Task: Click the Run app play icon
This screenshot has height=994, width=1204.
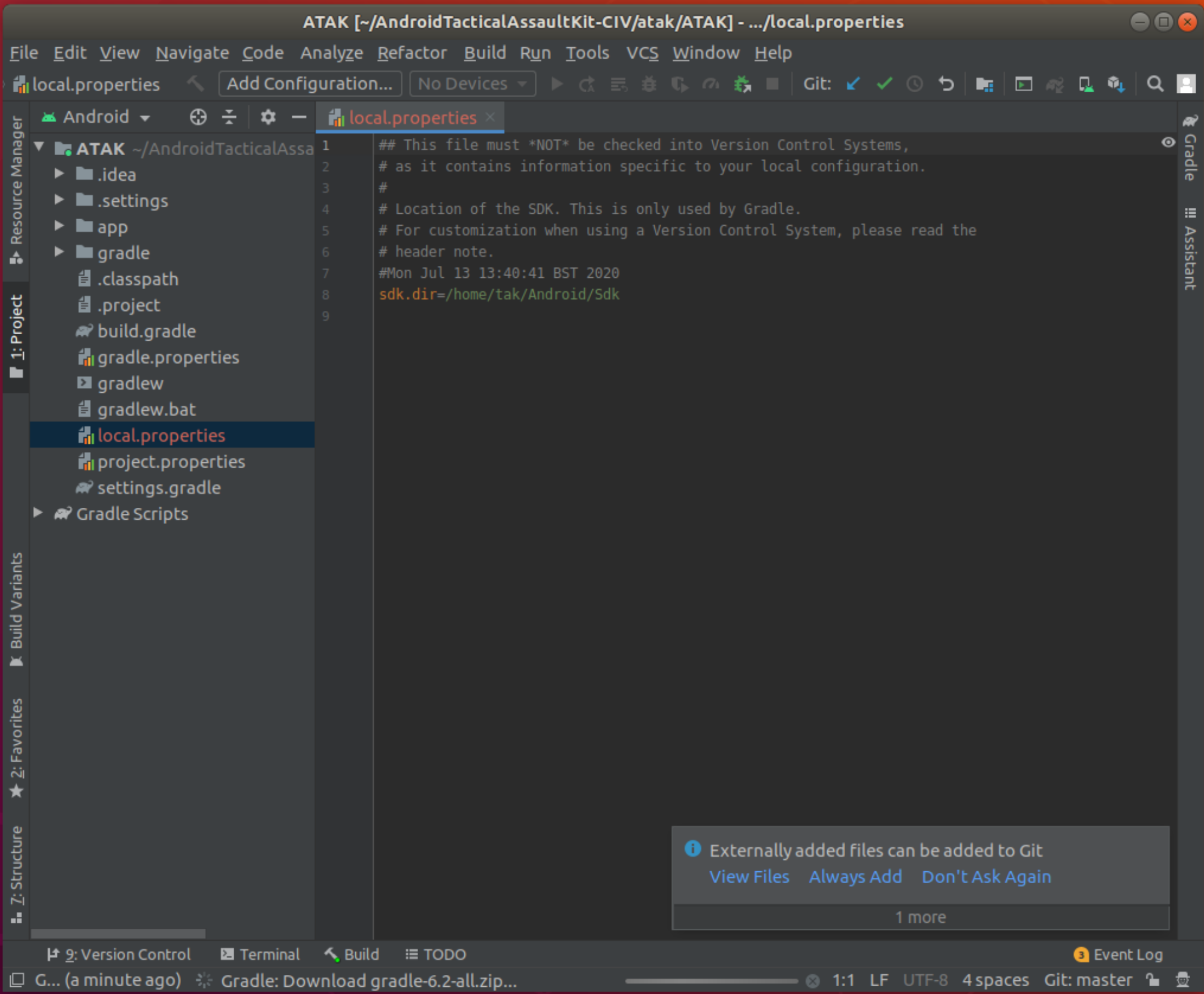Action: click(x=557, y=84)
